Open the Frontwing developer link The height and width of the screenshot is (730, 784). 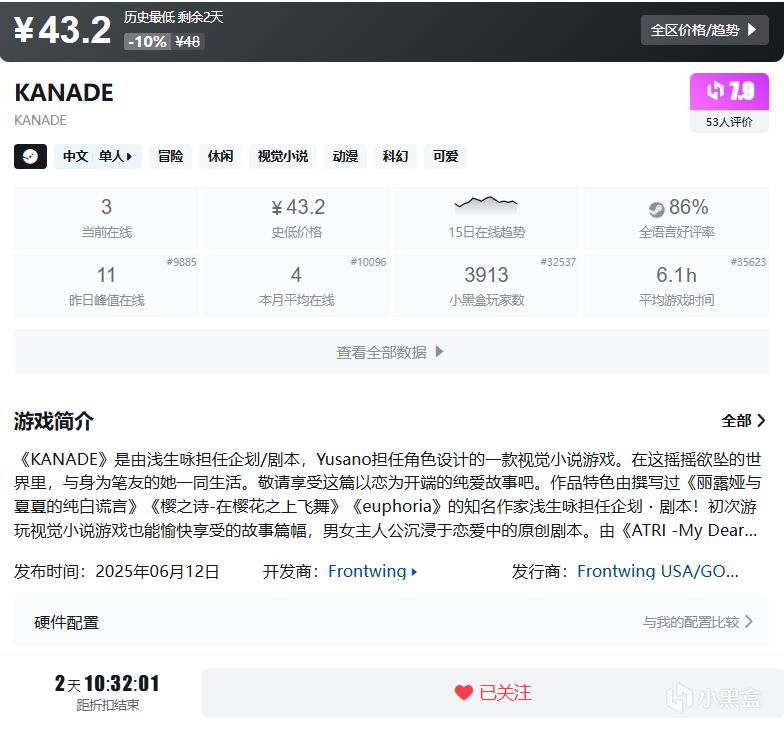tap(372, 571)
